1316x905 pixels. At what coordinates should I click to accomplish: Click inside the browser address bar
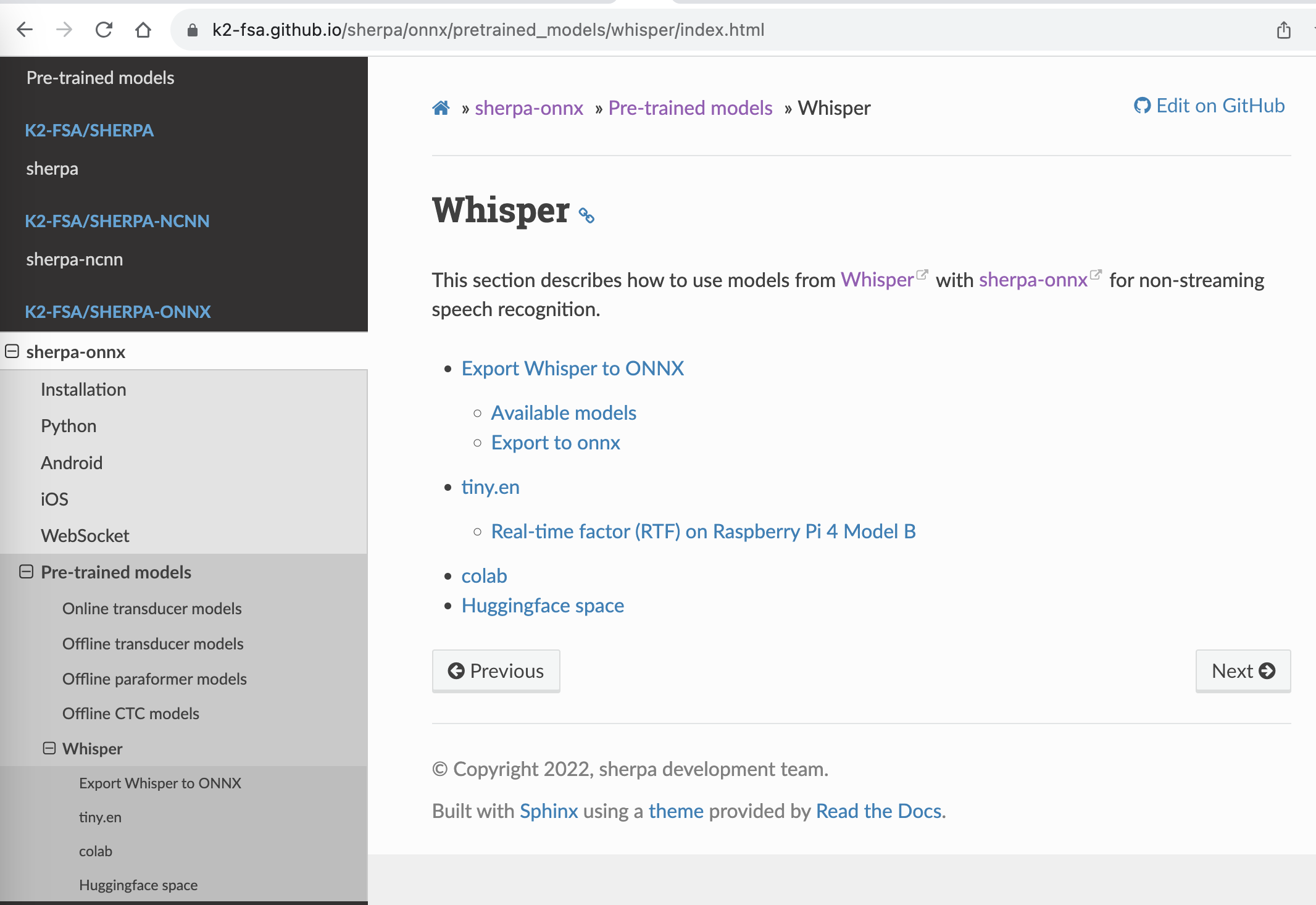pos(488,29)
